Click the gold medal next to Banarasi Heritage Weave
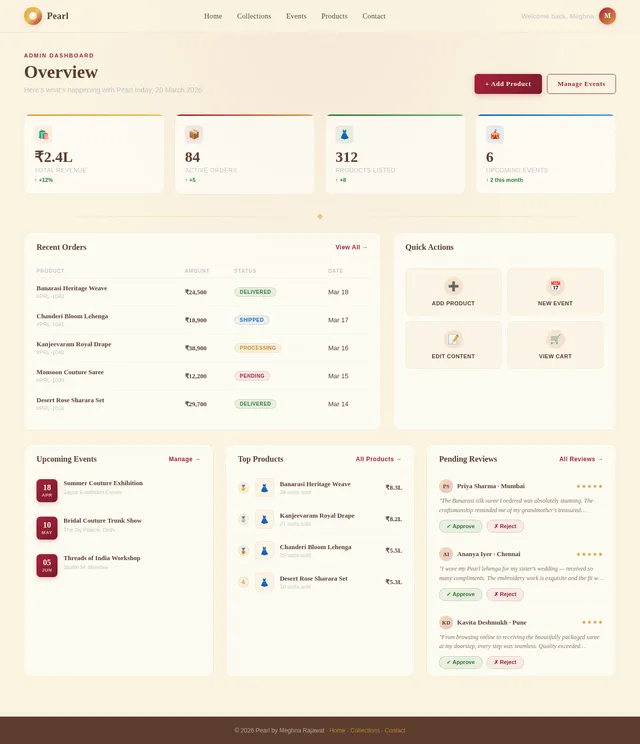This screenshot has height=744, width=640. [243, 487]
